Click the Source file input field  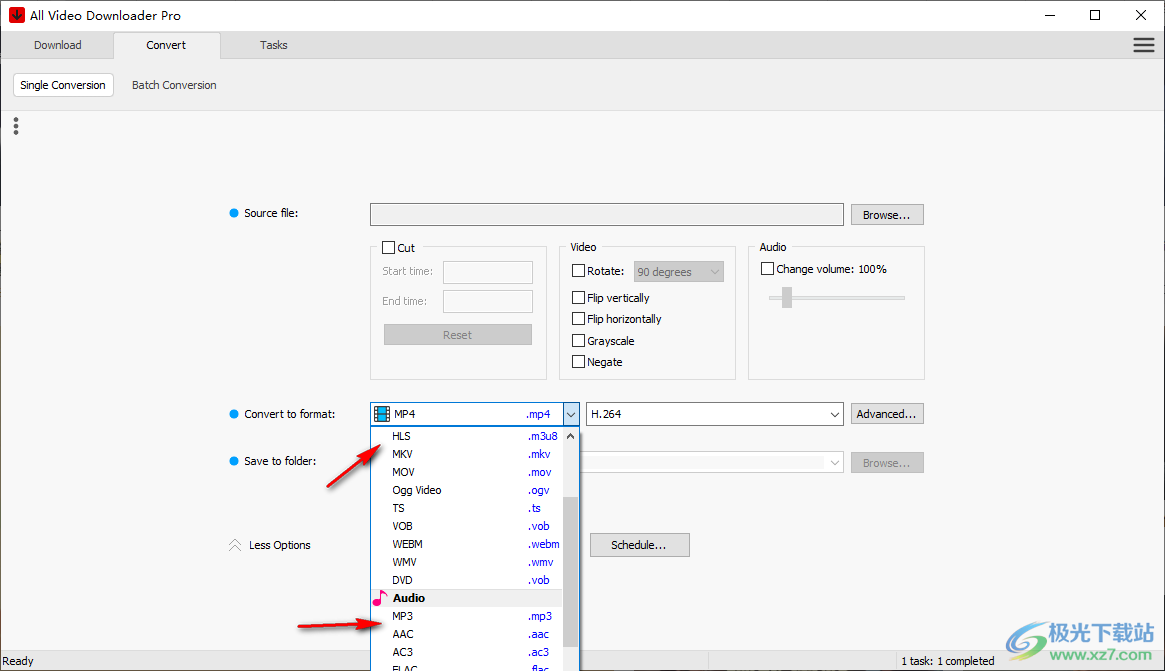pos(606,215)
